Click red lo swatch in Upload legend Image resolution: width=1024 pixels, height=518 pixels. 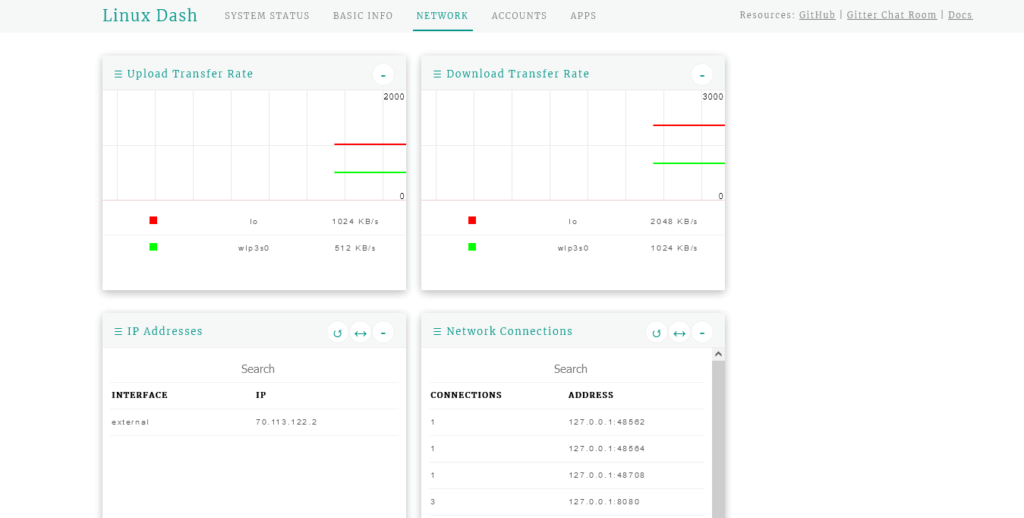153,221
